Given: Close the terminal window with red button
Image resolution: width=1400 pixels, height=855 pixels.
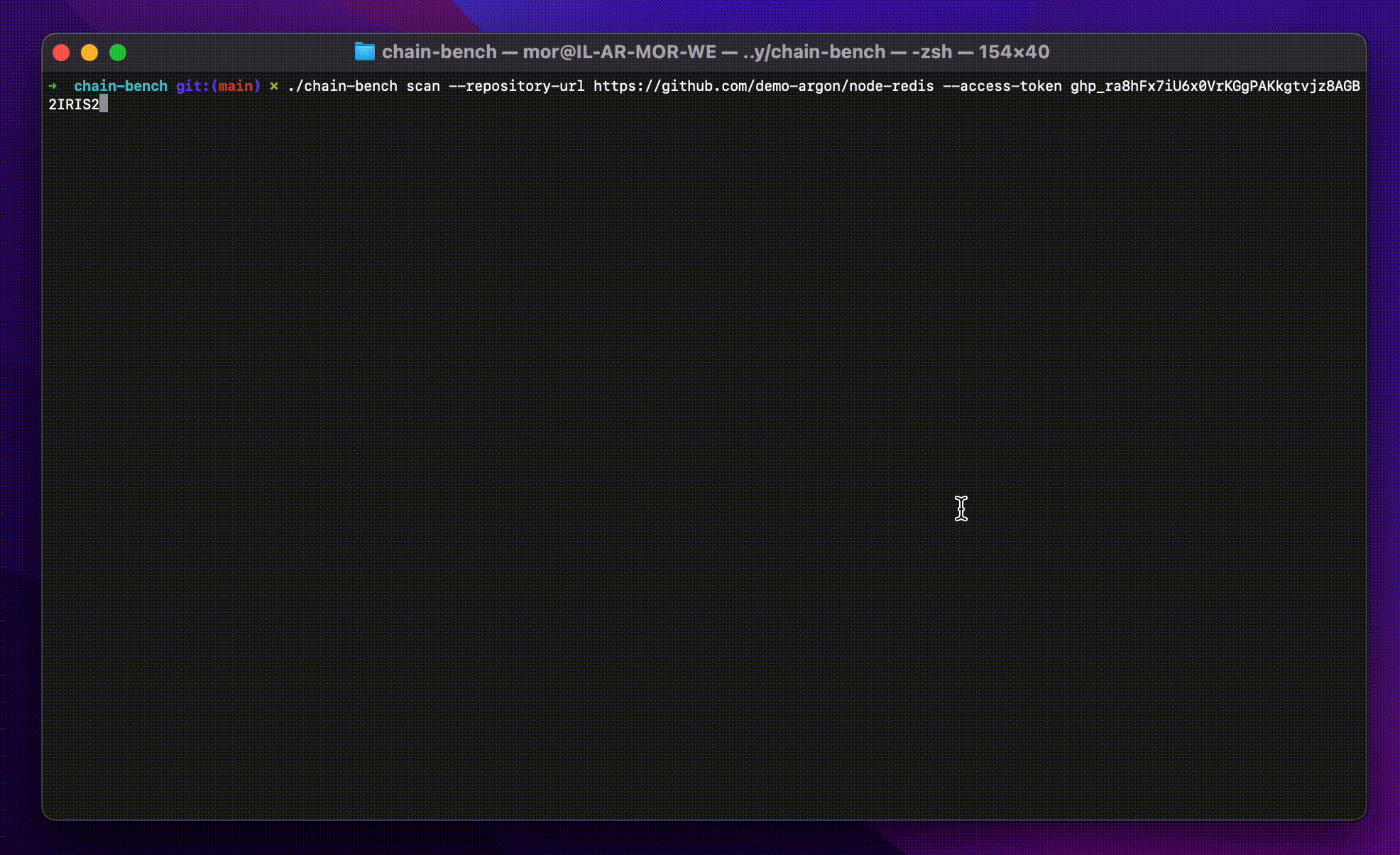Looking at the screenshot, I should point(62,53).
